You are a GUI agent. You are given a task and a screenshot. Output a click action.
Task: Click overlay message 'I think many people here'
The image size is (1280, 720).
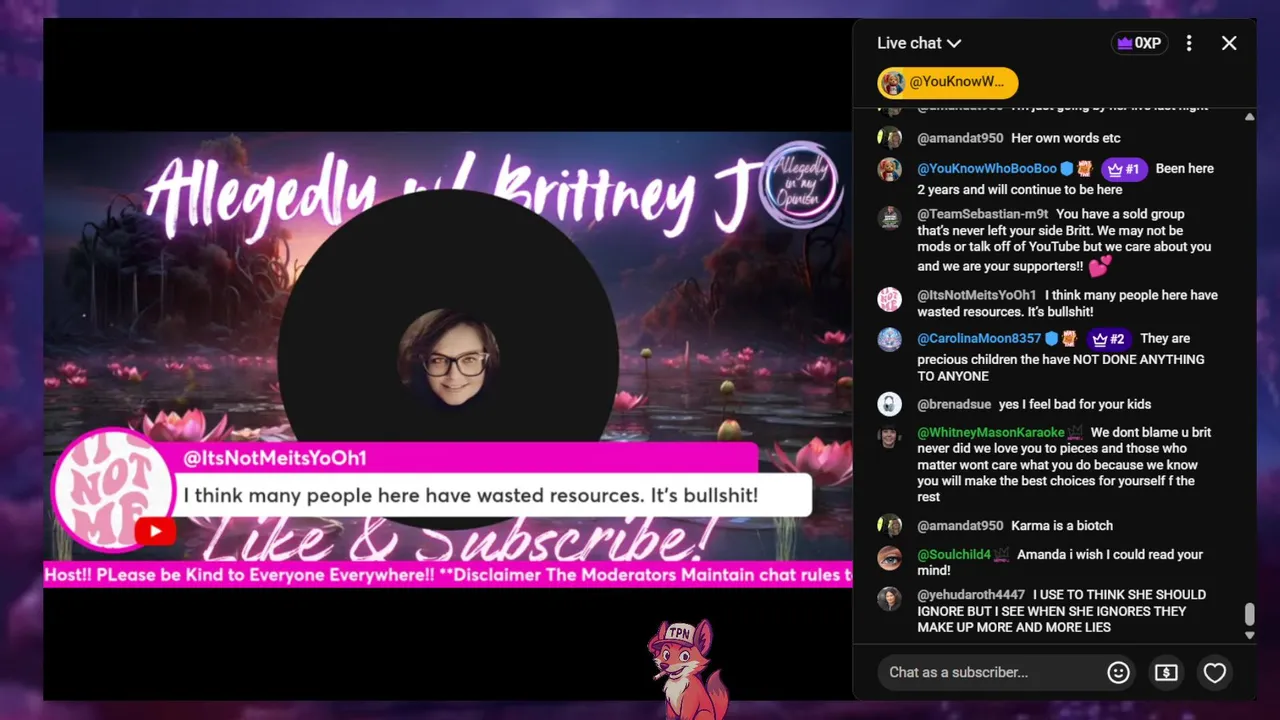point(470,495)
